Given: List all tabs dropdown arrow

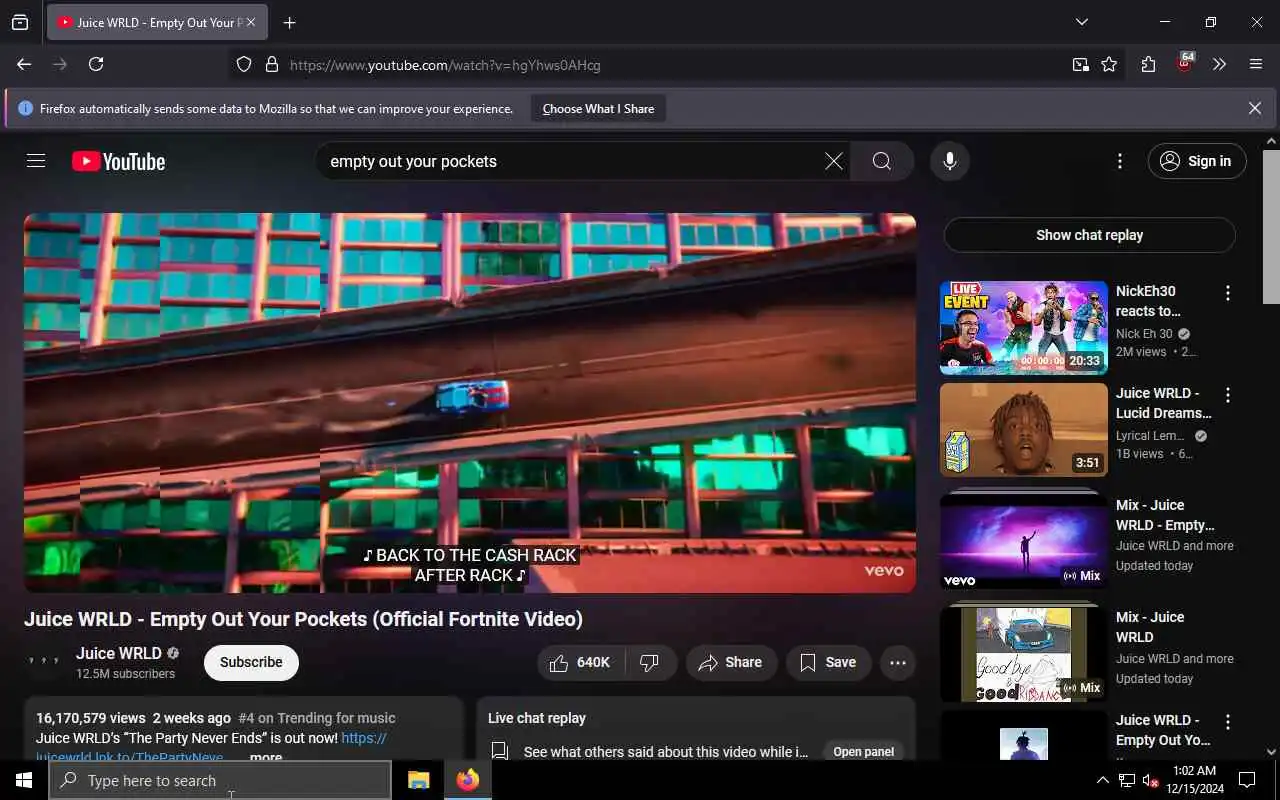Looking at the screenshot, I should [1082, 22].
